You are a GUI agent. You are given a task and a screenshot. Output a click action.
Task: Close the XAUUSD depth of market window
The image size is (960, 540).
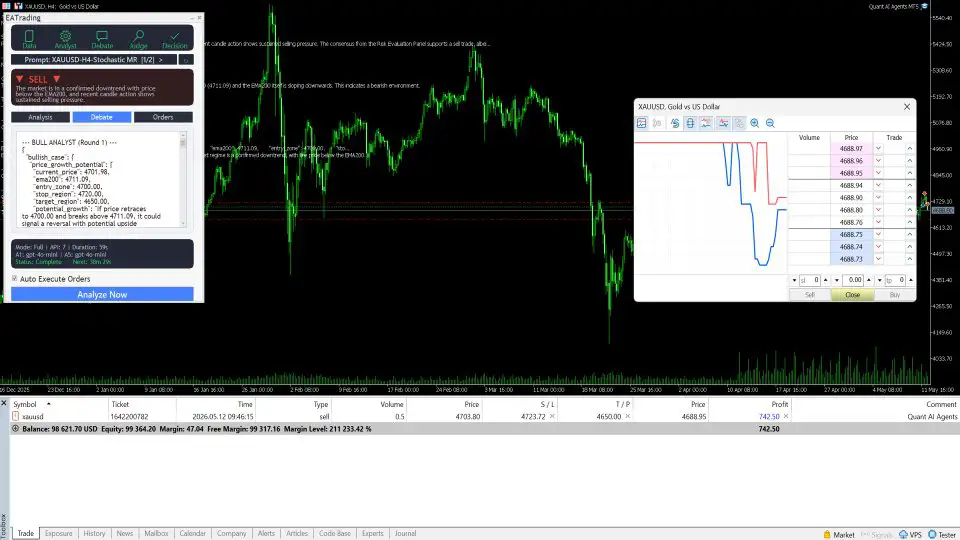coord(907,107)
